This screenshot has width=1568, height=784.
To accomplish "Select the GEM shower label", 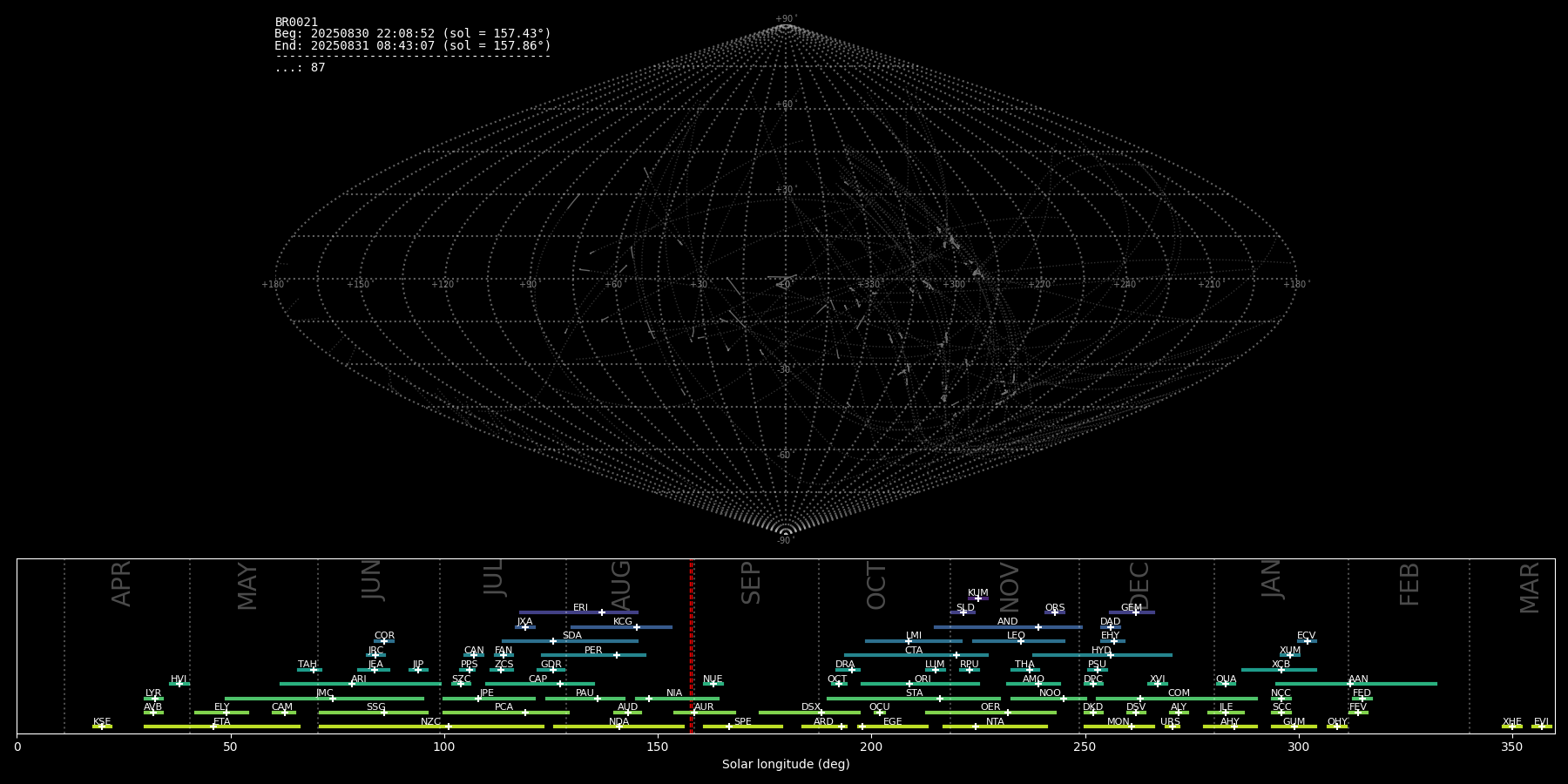I will click(1132, 608).
